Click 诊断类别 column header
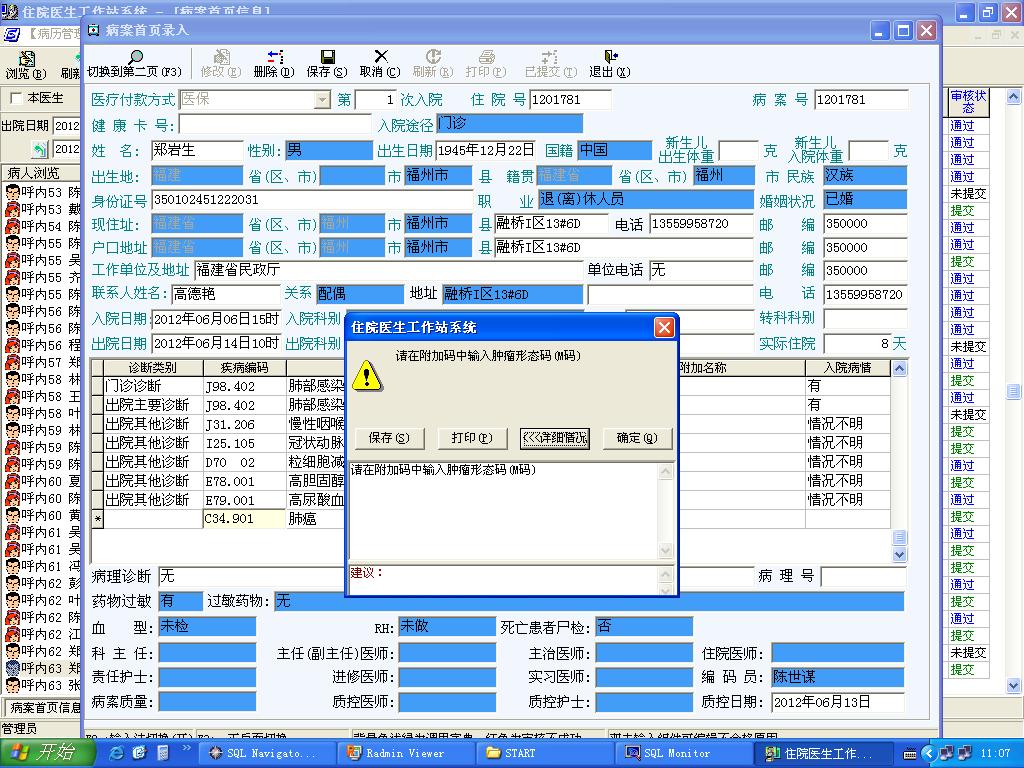This screenshot has height=768, width=1024. pyautogui.click(x=153, y=368)
